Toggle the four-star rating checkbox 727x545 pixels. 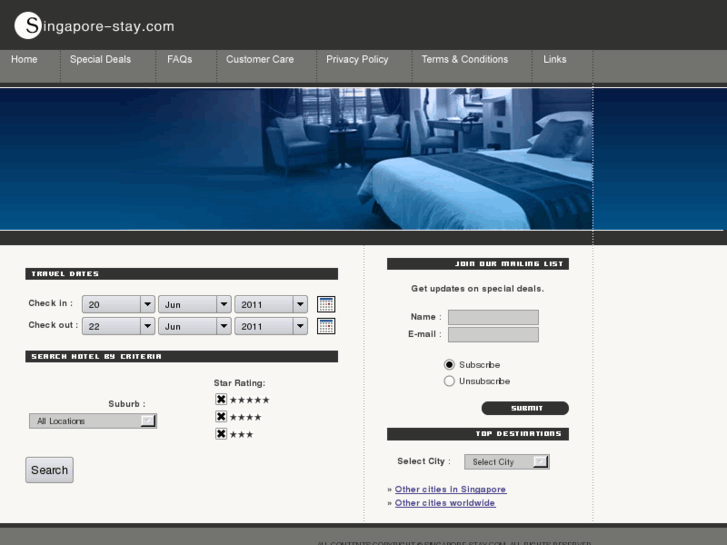221,417
